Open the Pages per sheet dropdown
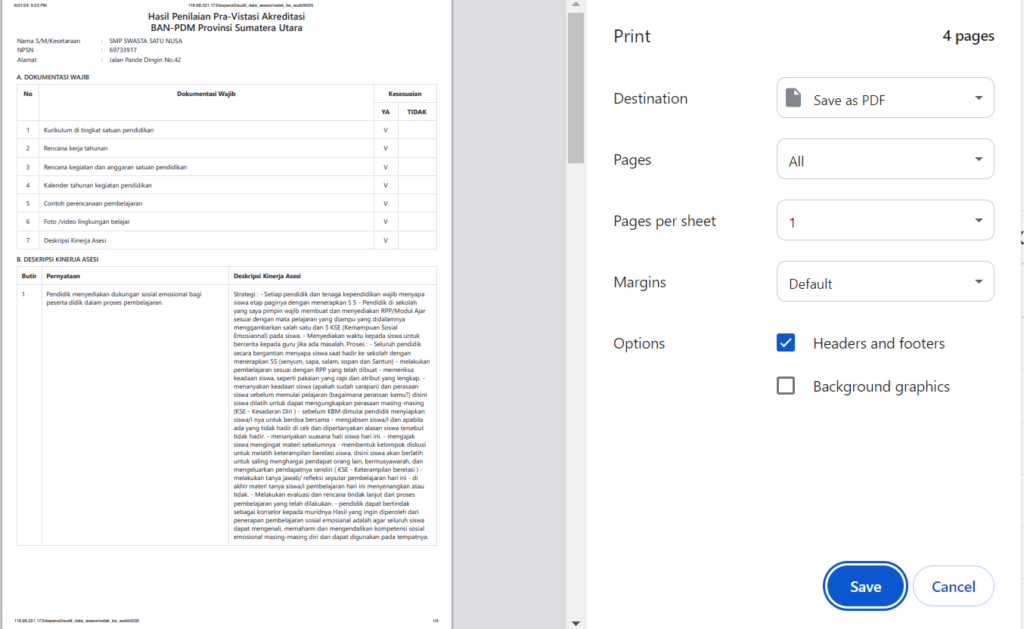 tap(885, 221)
